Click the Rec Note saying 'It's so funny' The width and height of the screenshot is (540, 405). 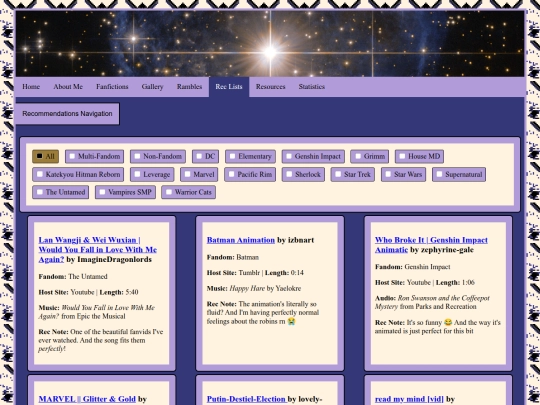438,326
